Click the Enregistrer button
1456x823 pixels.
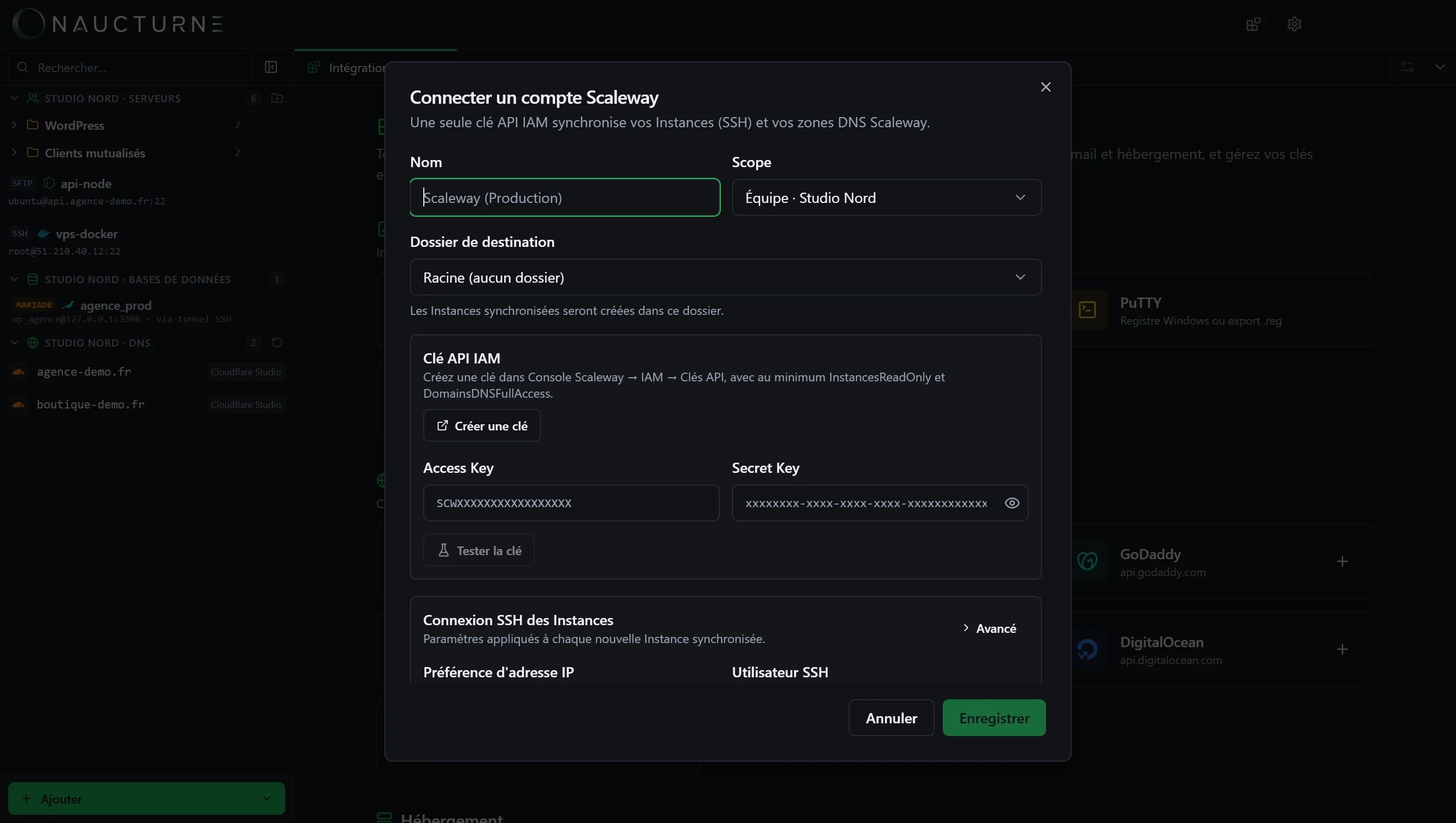(x=994, y=718)
